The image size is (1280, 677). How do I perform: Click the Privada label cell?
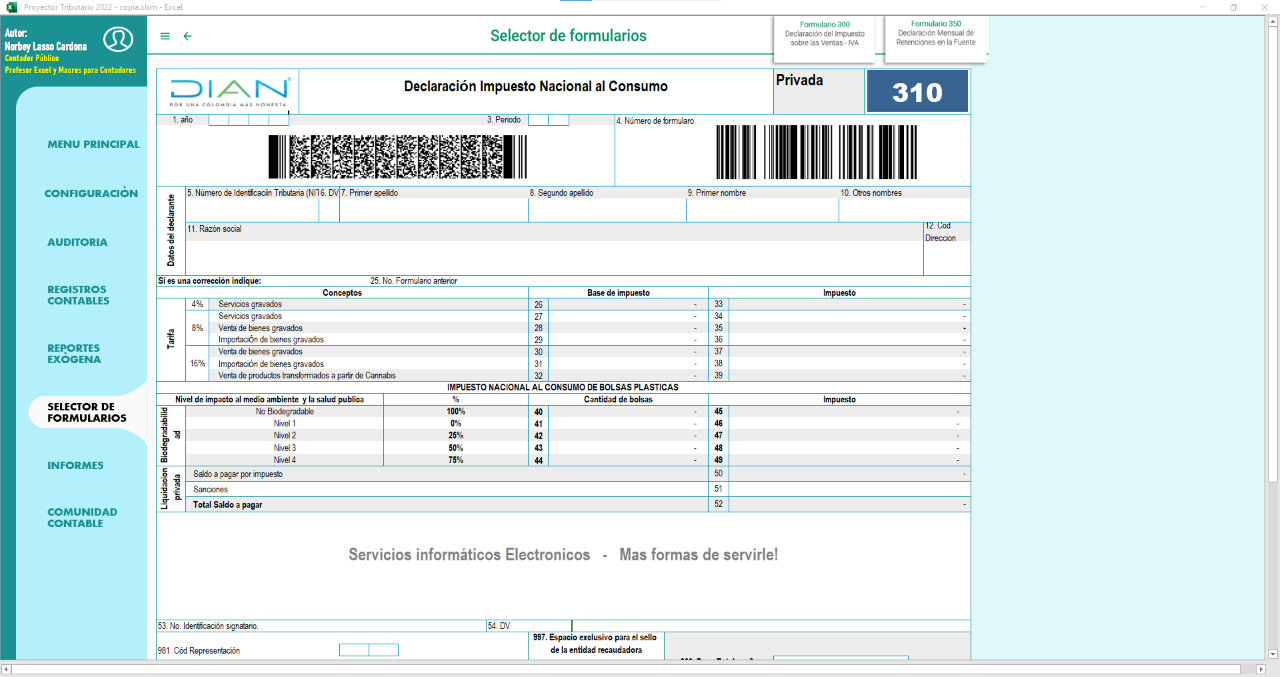coord(819,91)
